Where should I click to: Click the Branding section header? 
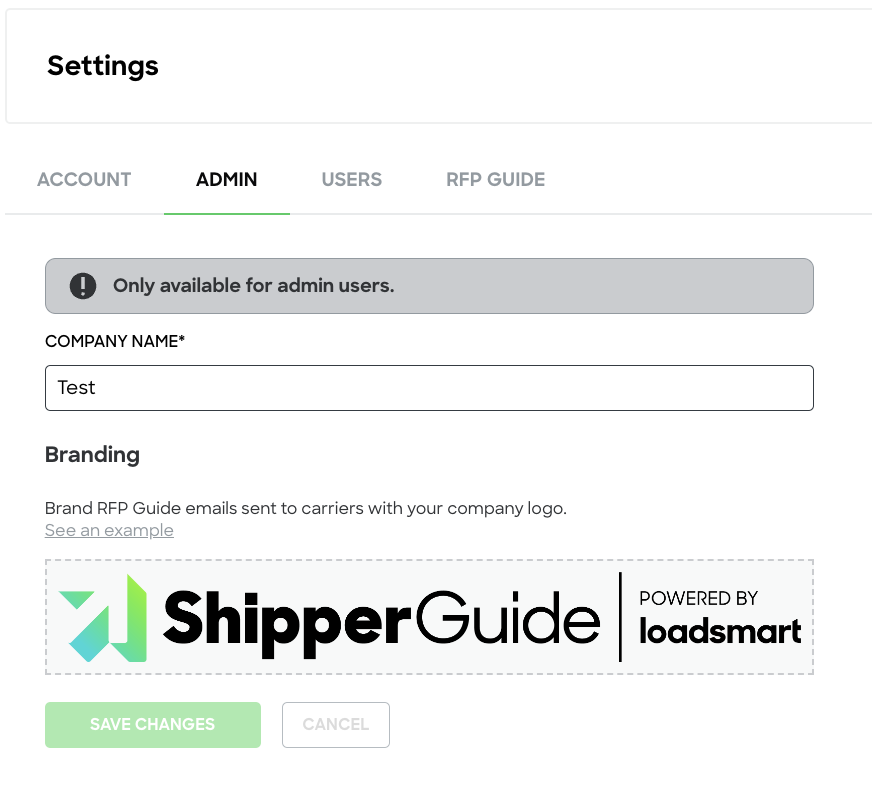[x=92, y=454]
